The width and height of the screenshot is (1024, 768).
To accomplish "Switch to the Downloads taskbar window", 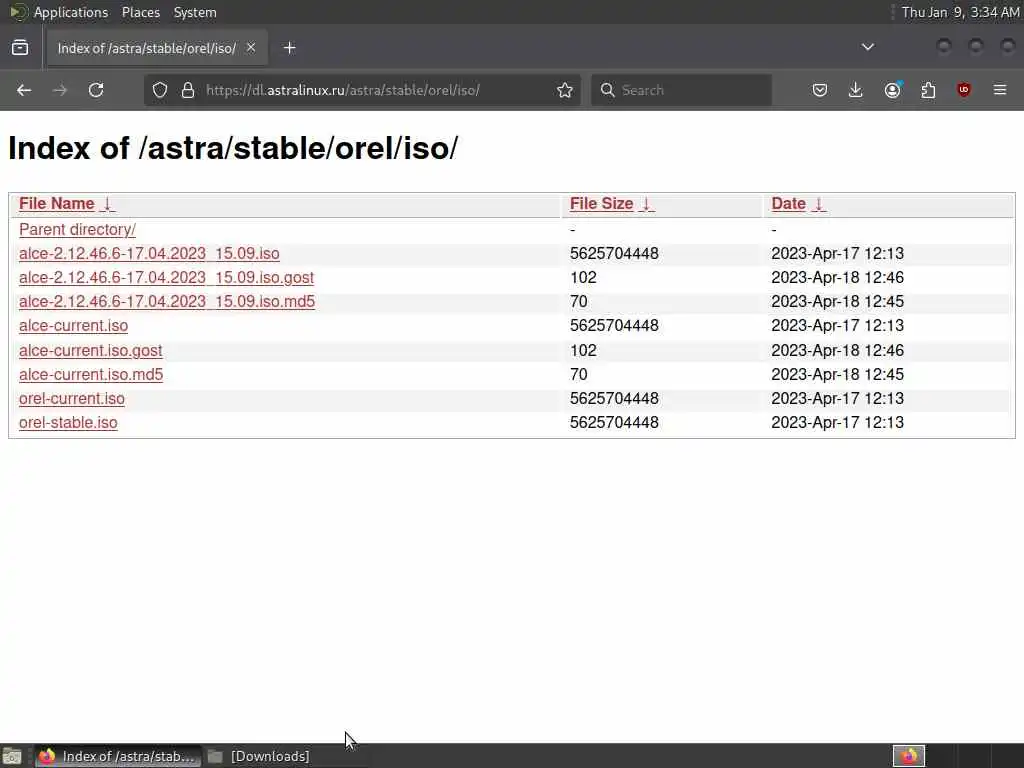I will (x=259, y=756).
